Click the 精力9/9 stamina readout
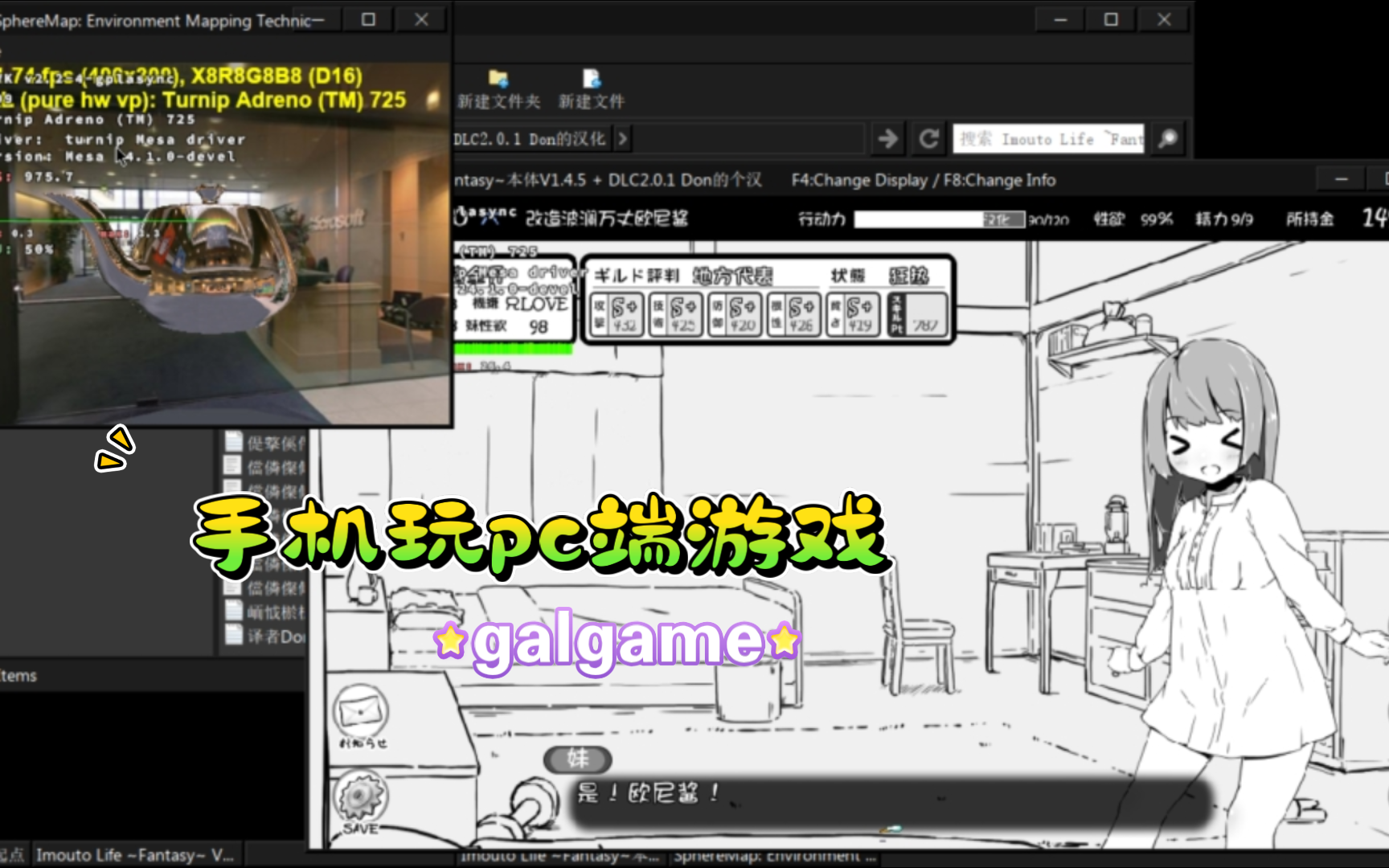This screenshot has width=1389, height=868. coord(1223,219)
